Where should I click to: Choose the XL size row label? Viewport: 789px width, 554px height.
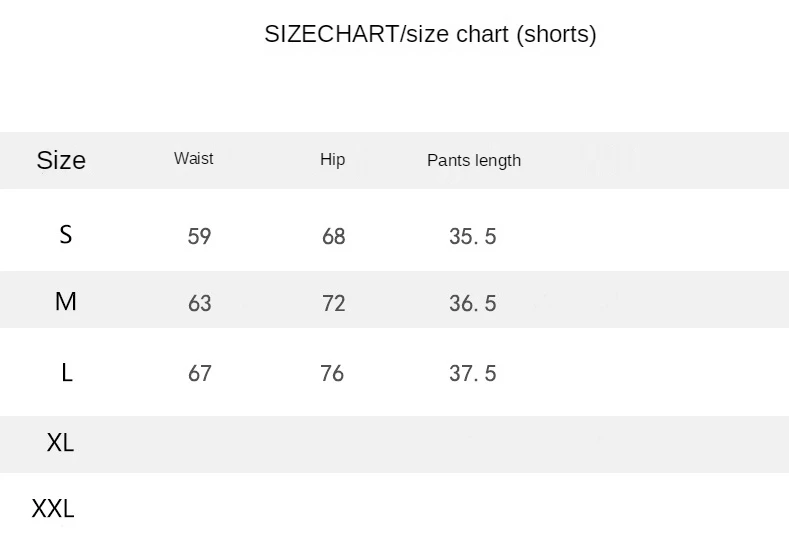tap(61, 442)
